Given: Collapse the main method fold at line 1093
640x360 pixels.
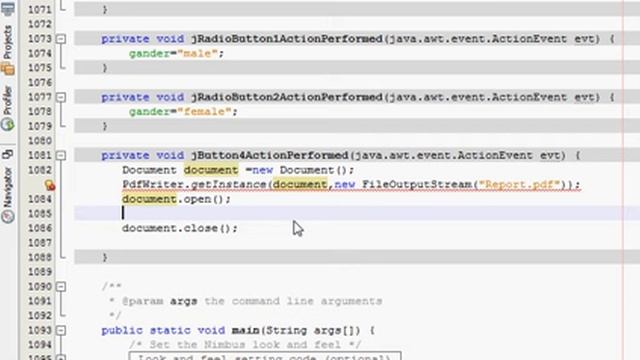Looking at the screenshot, I should (61, 330).
